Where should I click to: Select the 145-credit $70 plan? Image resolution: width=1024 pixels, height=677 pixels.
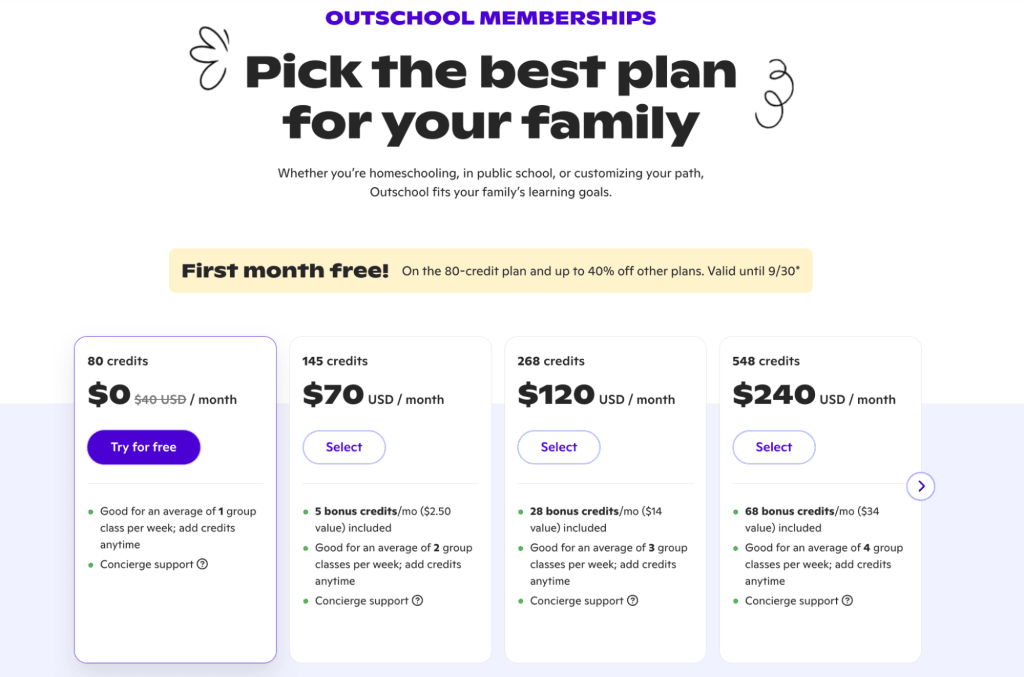(x=344, y=447)
